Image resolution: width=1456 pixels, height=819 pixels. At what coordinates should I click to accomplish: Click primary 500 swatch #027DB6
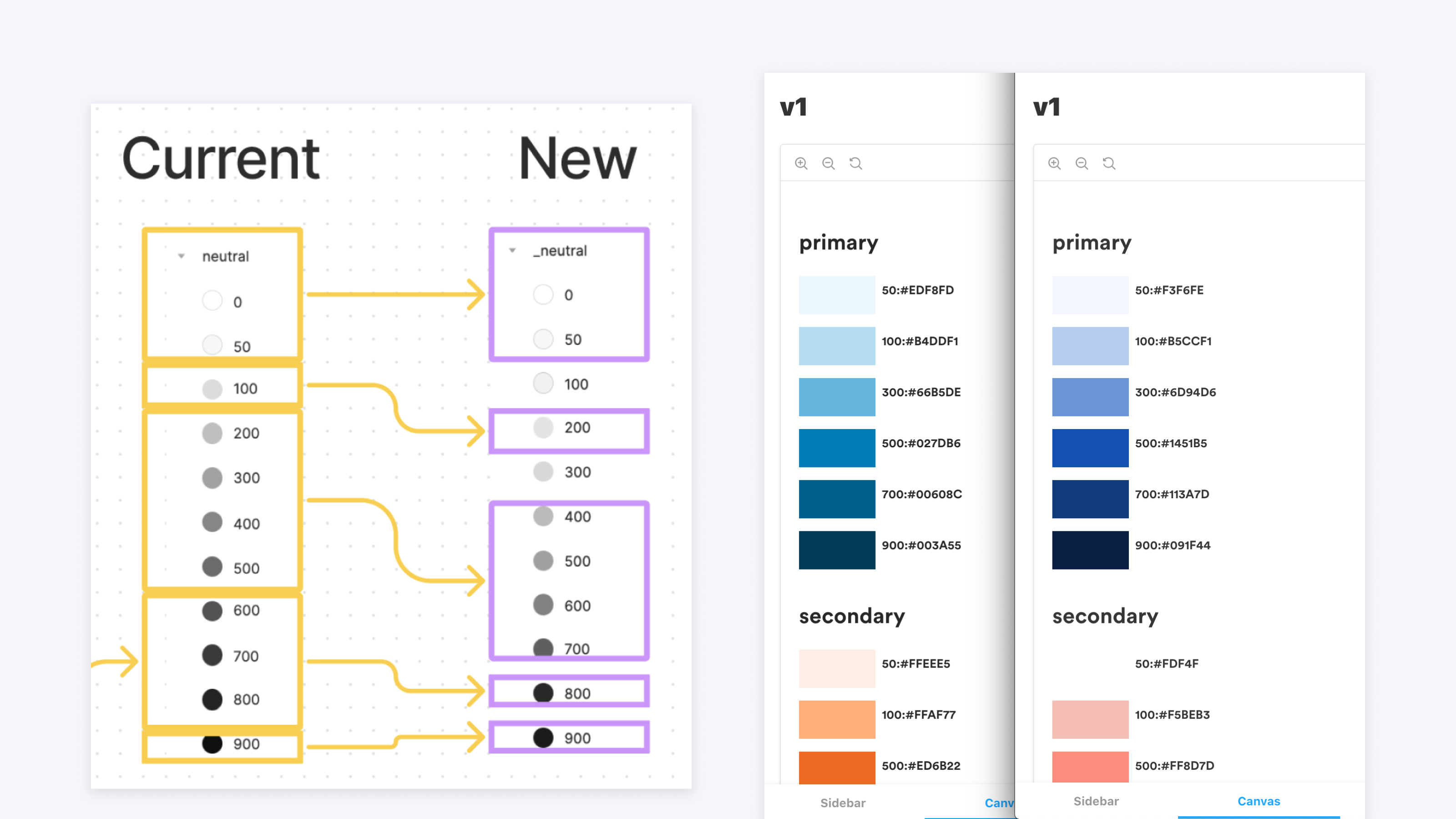tap(837, 448)
